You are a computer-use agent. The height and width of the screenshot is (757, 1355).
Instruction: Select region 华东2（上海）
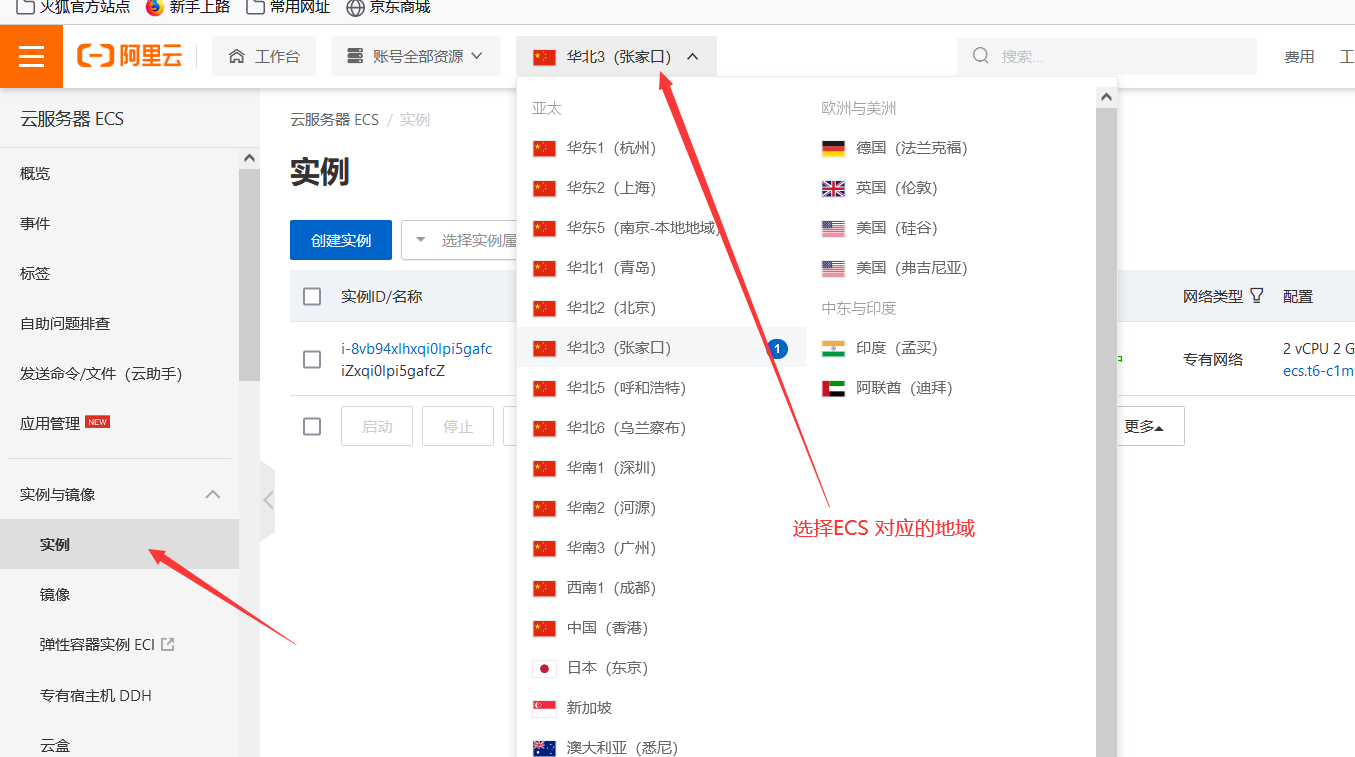(x=661, y=188)
